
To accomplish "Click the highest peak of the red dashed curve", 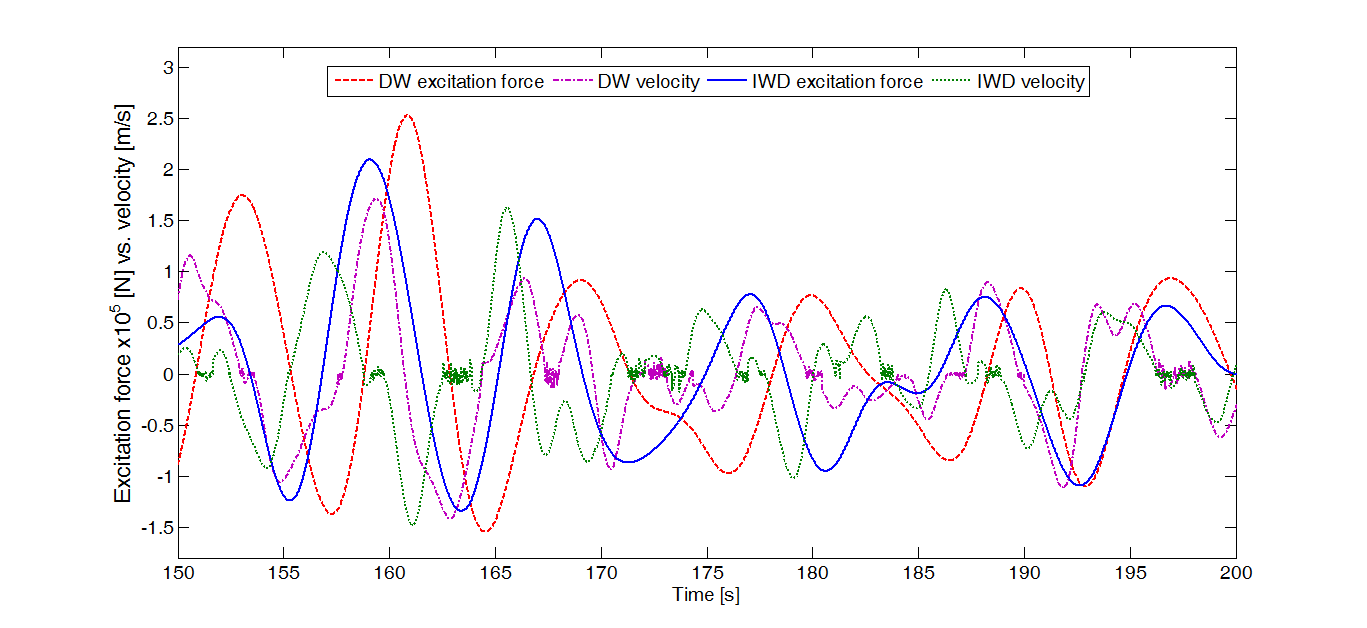I will click(407, 115).
